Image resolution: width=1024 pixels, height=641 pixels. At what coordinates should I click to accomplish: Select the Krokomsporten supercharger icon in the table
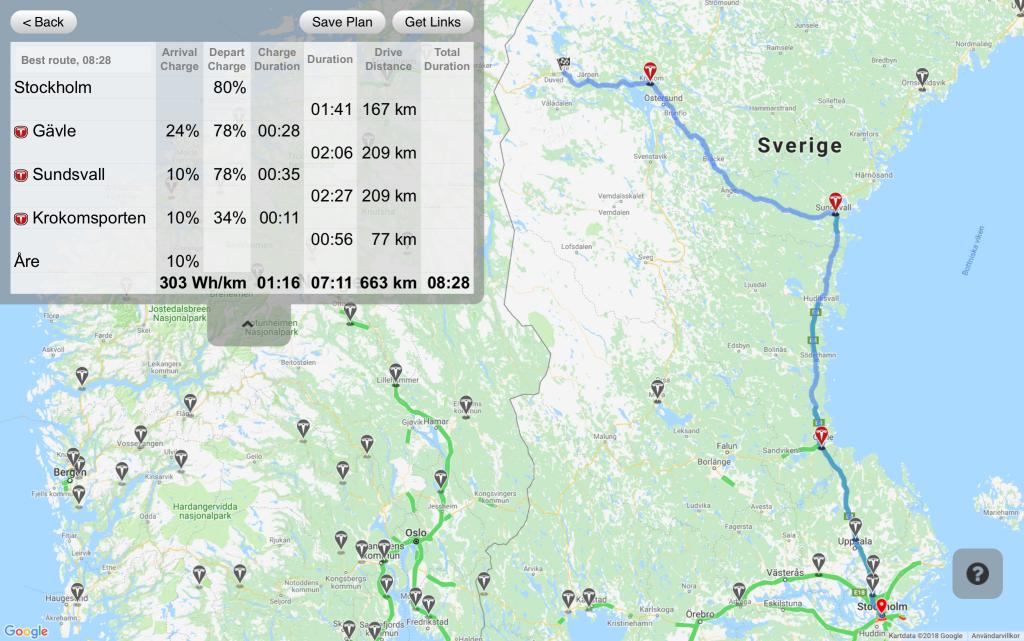click(21, 219)
